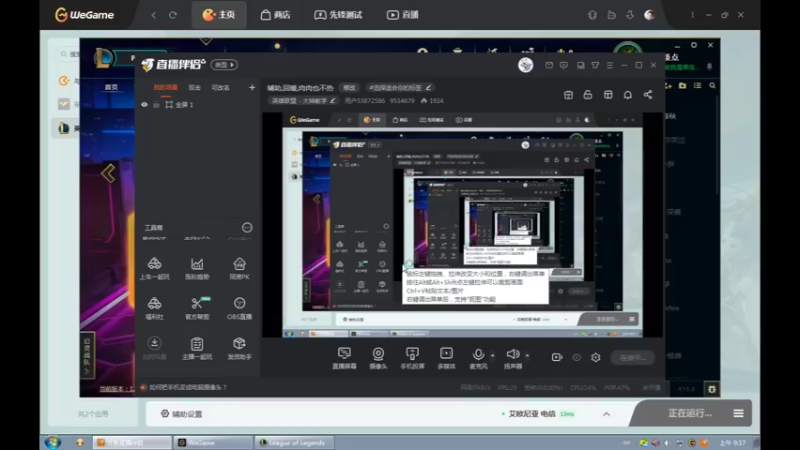
Task: Open streaming settings gear icon
Action: tap(595, 358)
